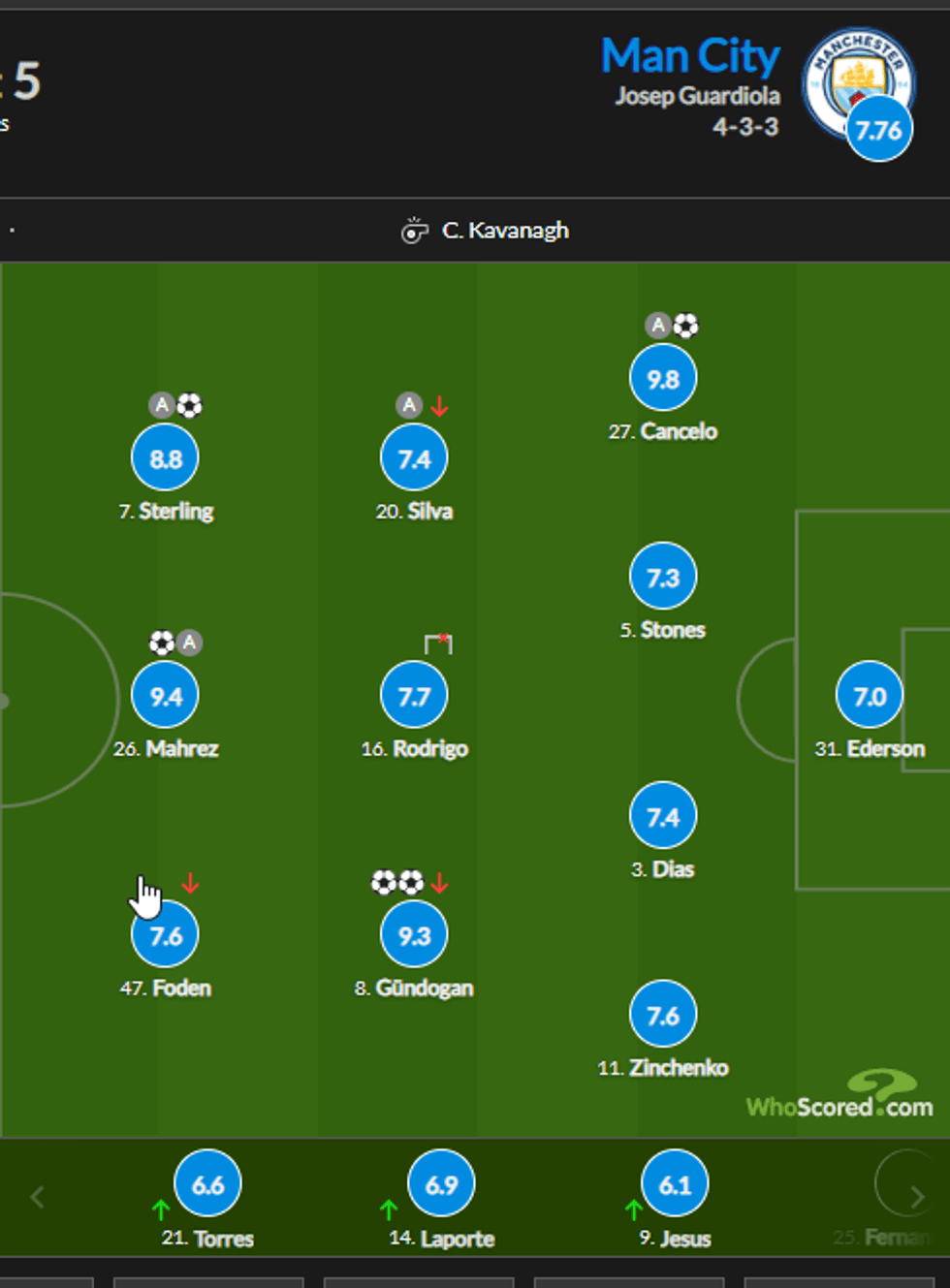This screenshot has height=1288, width=950.
Task: Click the referee whistle icon
Action: click(x=415, y=231)
